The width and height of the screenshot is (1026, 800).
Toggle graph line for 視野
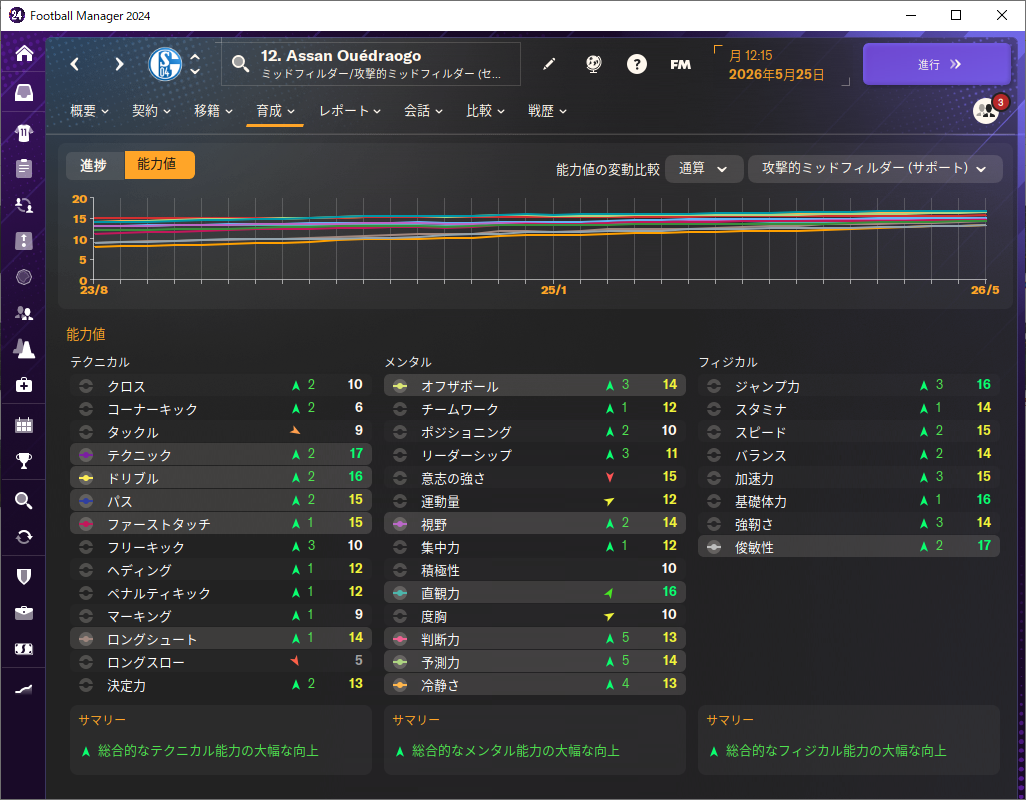click(400, 524)
